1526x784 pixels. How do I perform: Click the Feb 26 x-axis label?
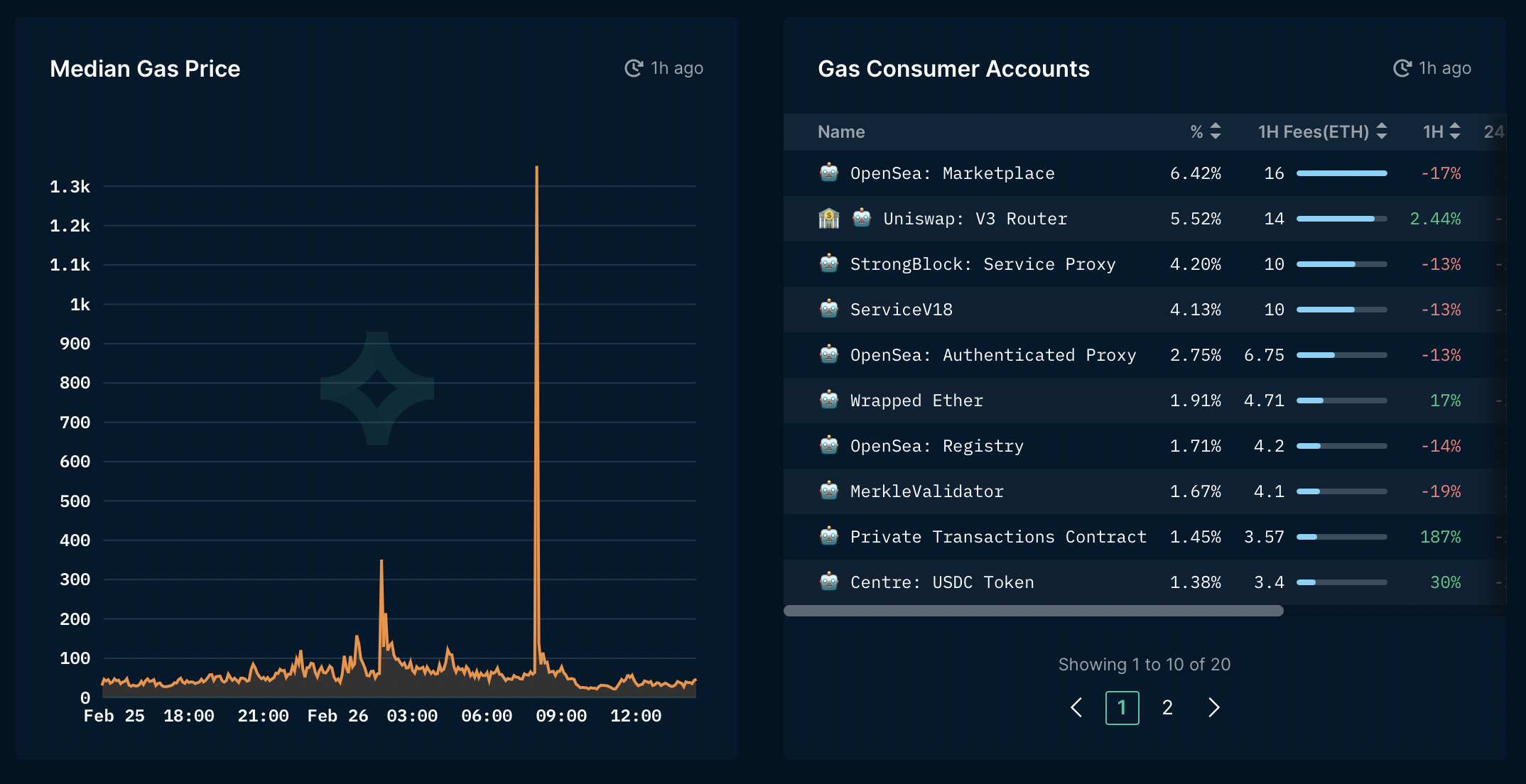(x=337, y=716)
